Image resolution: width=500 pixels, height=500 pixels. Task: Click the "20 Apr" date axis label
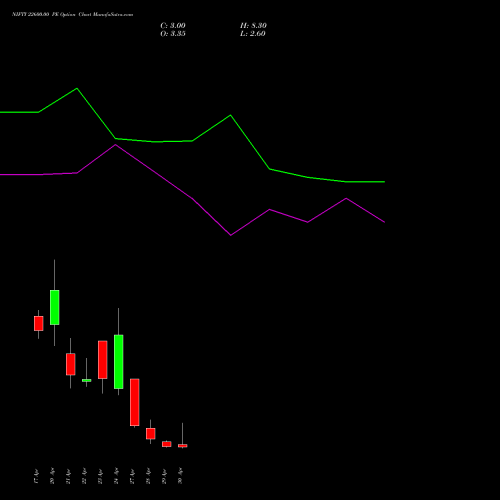click(52, 476)
